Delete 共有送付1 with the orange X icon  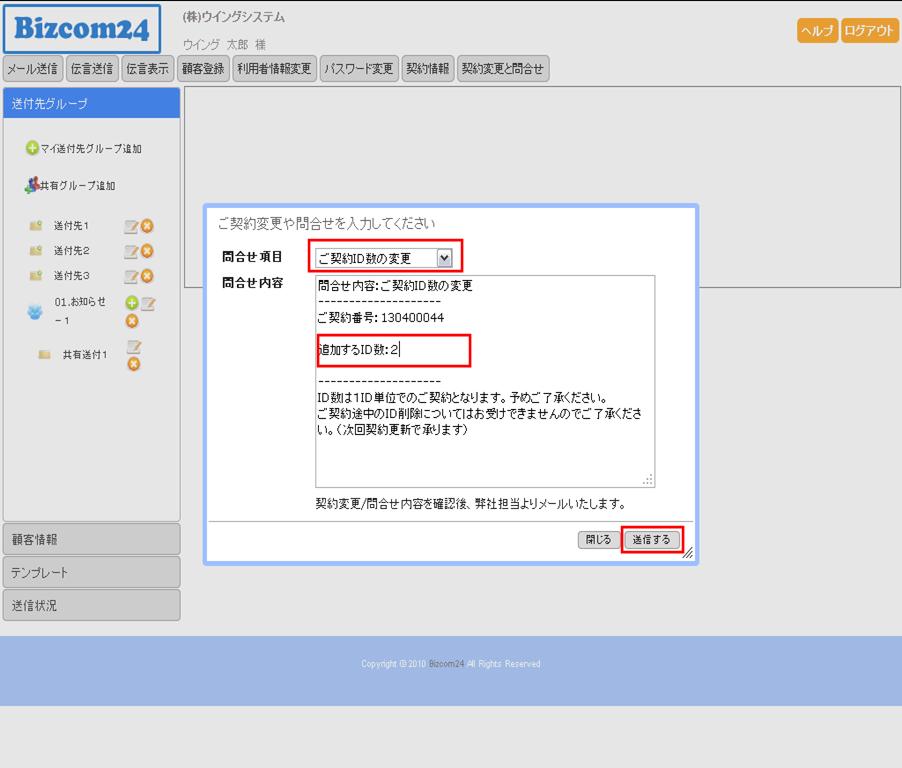(133, 364)
